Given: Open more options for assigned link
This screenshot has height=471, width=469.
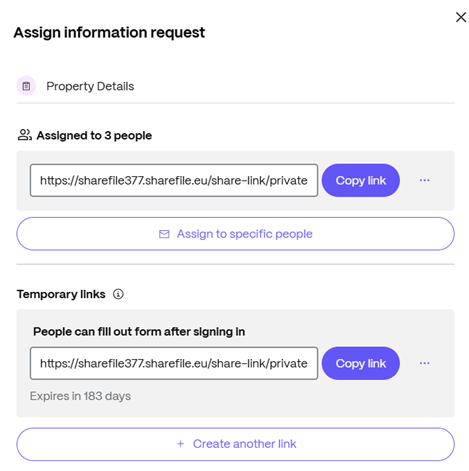Looking at the screenshot, I should coord(424,180).
